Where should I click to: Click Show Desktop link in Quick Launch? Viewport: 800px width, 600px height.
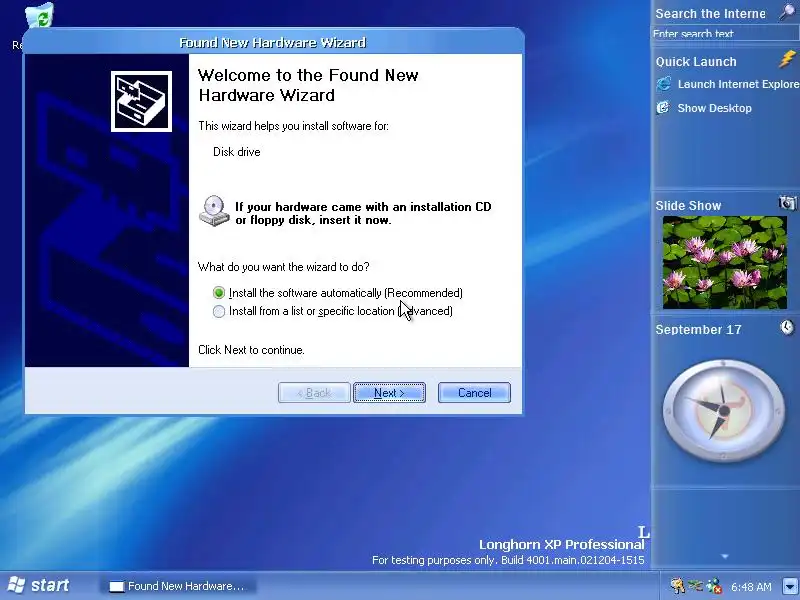pos(714,108)
